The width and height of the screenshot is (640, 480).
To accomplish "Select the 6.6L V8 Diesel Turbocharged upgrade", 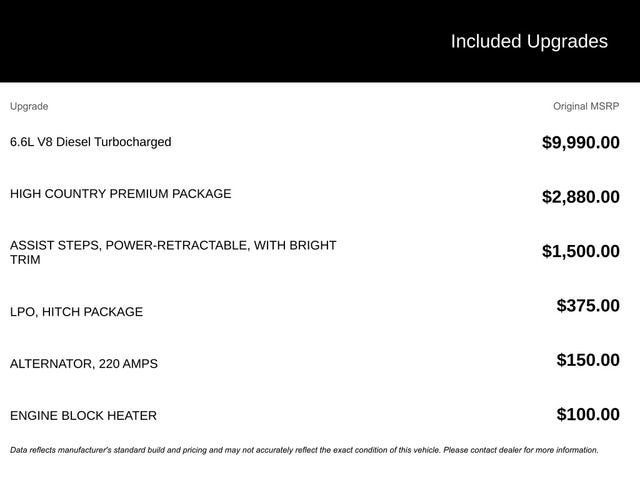I will coord(90,142).
